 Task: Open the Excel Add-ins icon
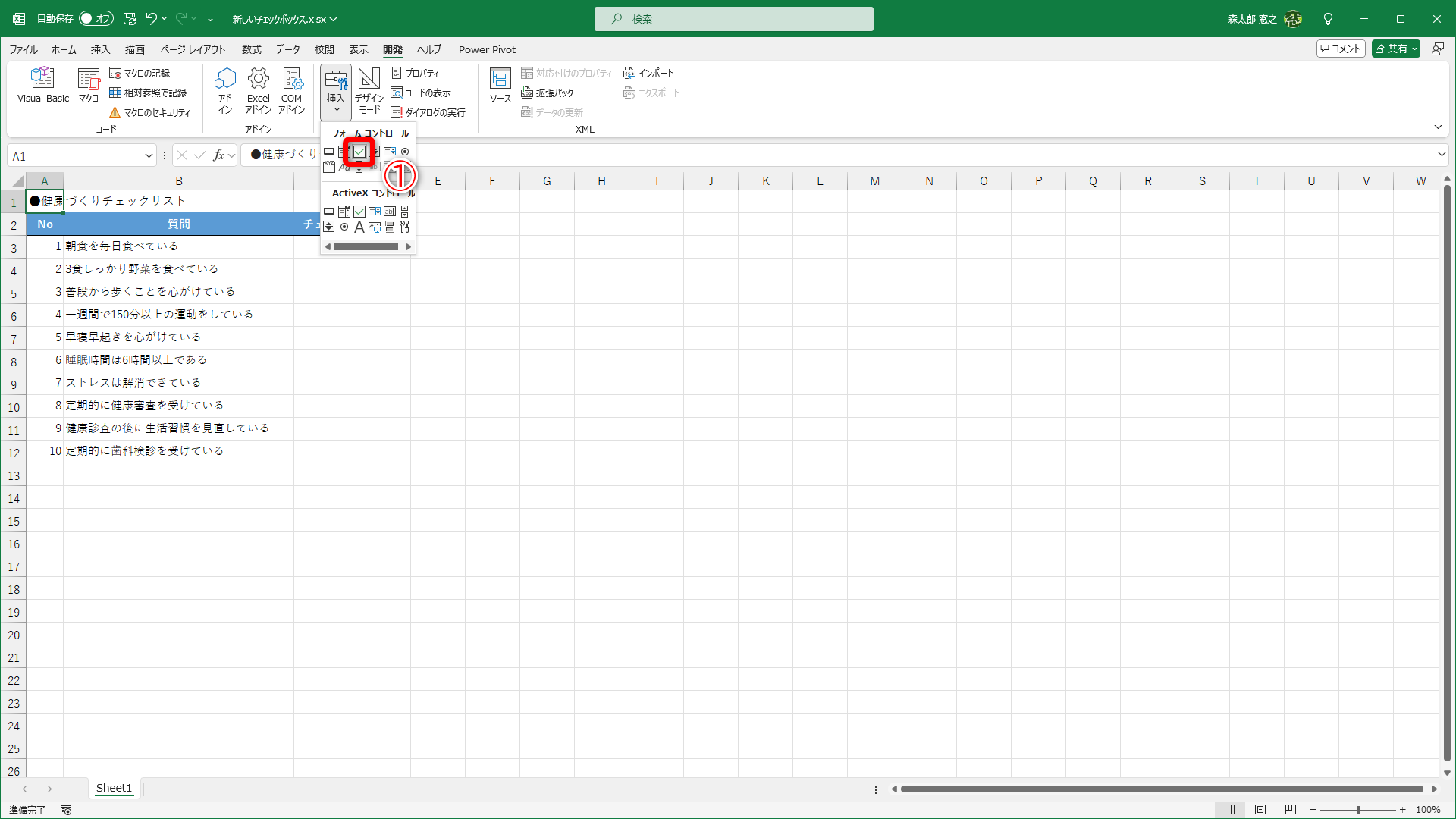(x=258, y=89)
